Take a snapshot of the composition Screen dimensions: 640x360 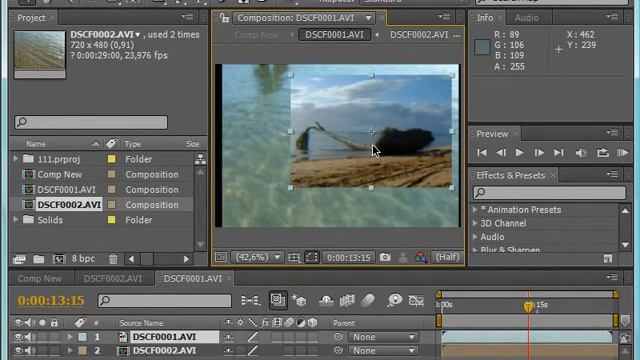[x=385, y=257]
